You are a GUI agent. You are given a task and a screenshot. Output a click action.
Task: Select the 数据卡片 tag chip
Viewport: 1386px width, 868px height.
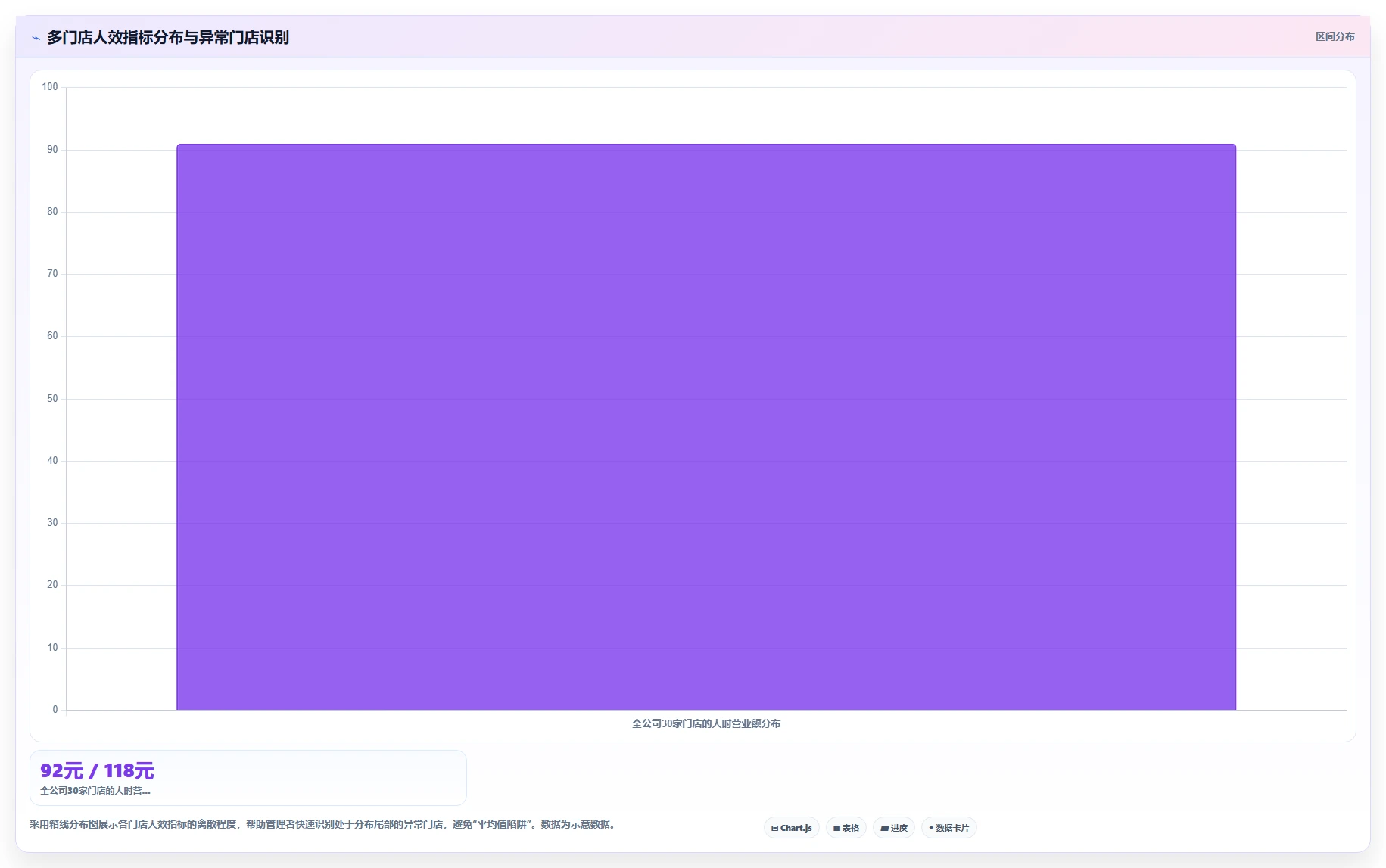pos(948,828)
